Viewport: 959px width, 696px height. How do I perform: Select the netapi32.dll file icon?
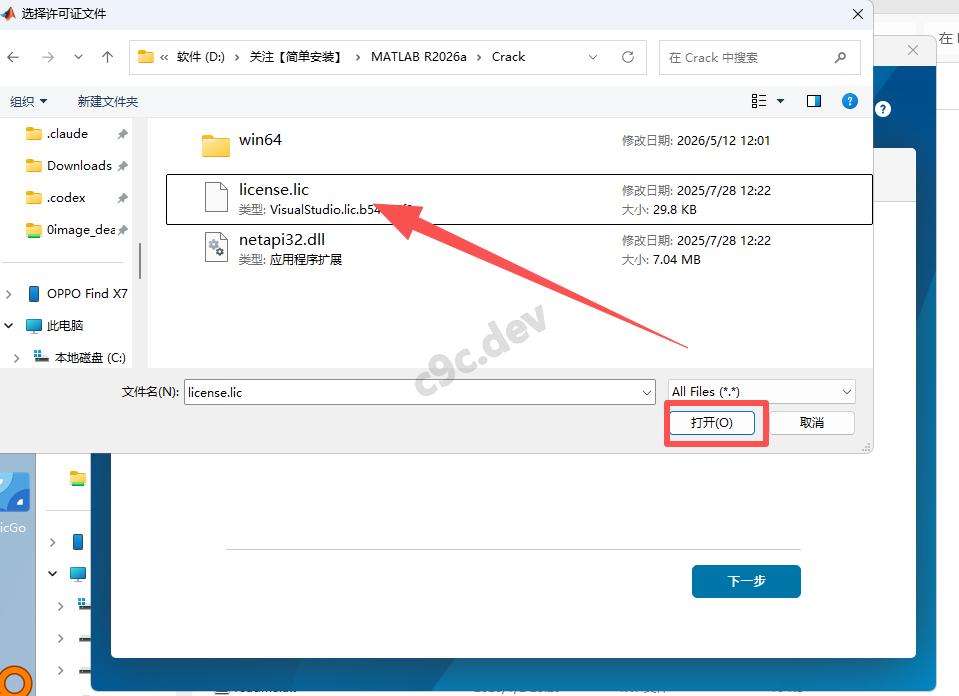click(216, 247)
